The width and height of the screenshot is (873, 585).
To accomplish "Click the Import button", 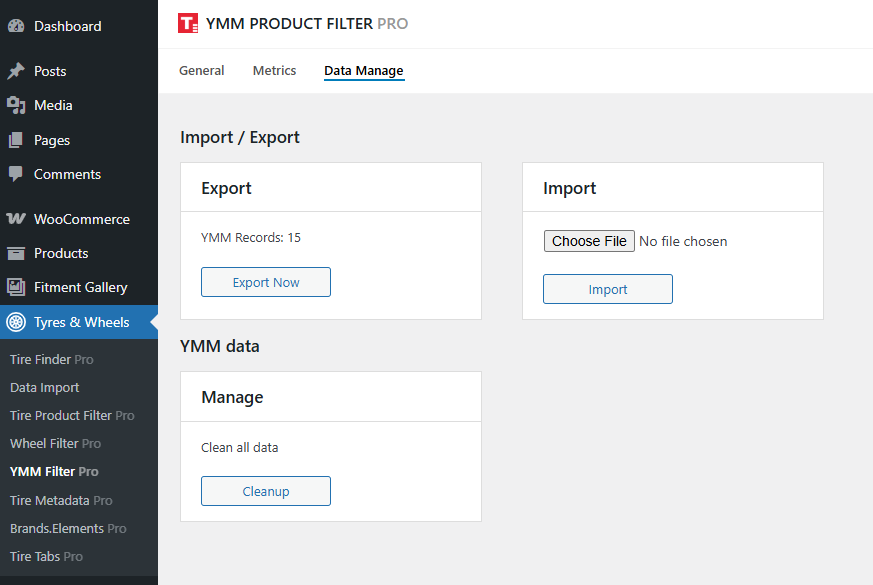I will point(607,289).
